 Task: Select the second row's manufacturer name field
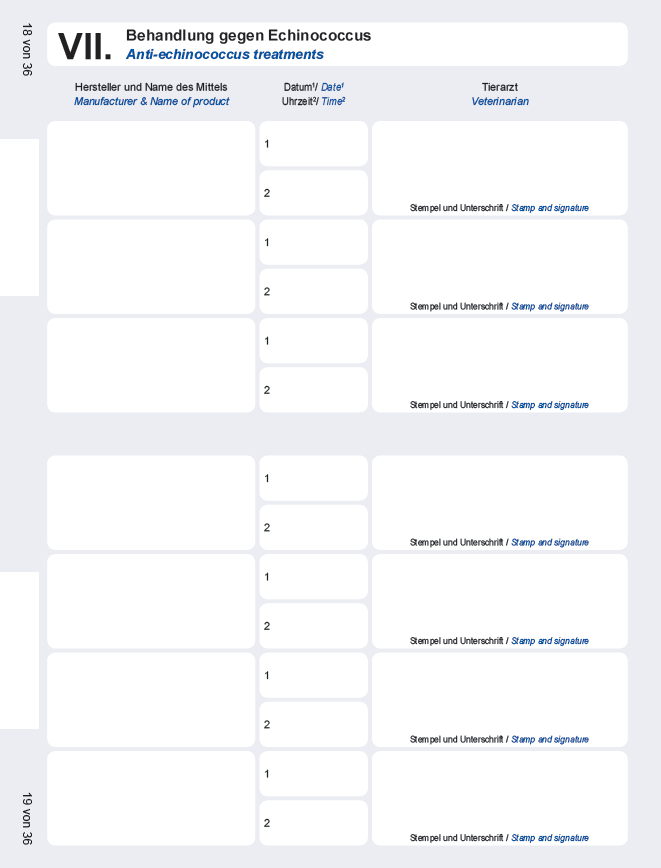151,266
